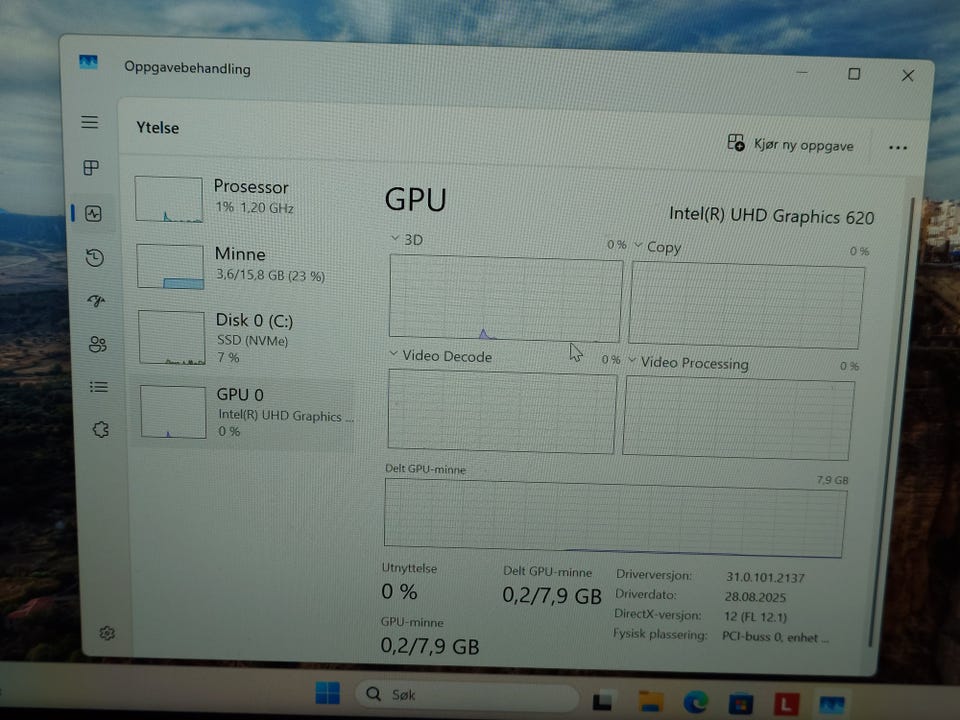Open File Explorer from the taskbar
Image resolution: width=960 pixels, height=720 pixels.
650,700
